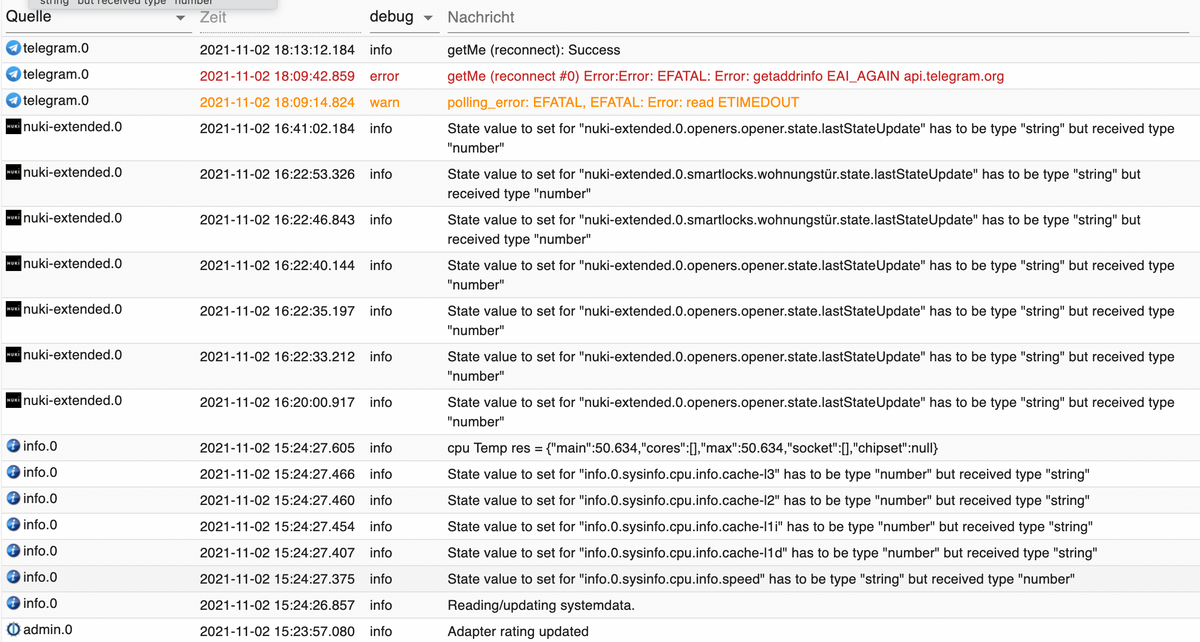Image resolution: width=1200 pixels, height=642 pixels.
Task: Click the admin adapter icon in the admin.0 row
Action: [13, 629]
